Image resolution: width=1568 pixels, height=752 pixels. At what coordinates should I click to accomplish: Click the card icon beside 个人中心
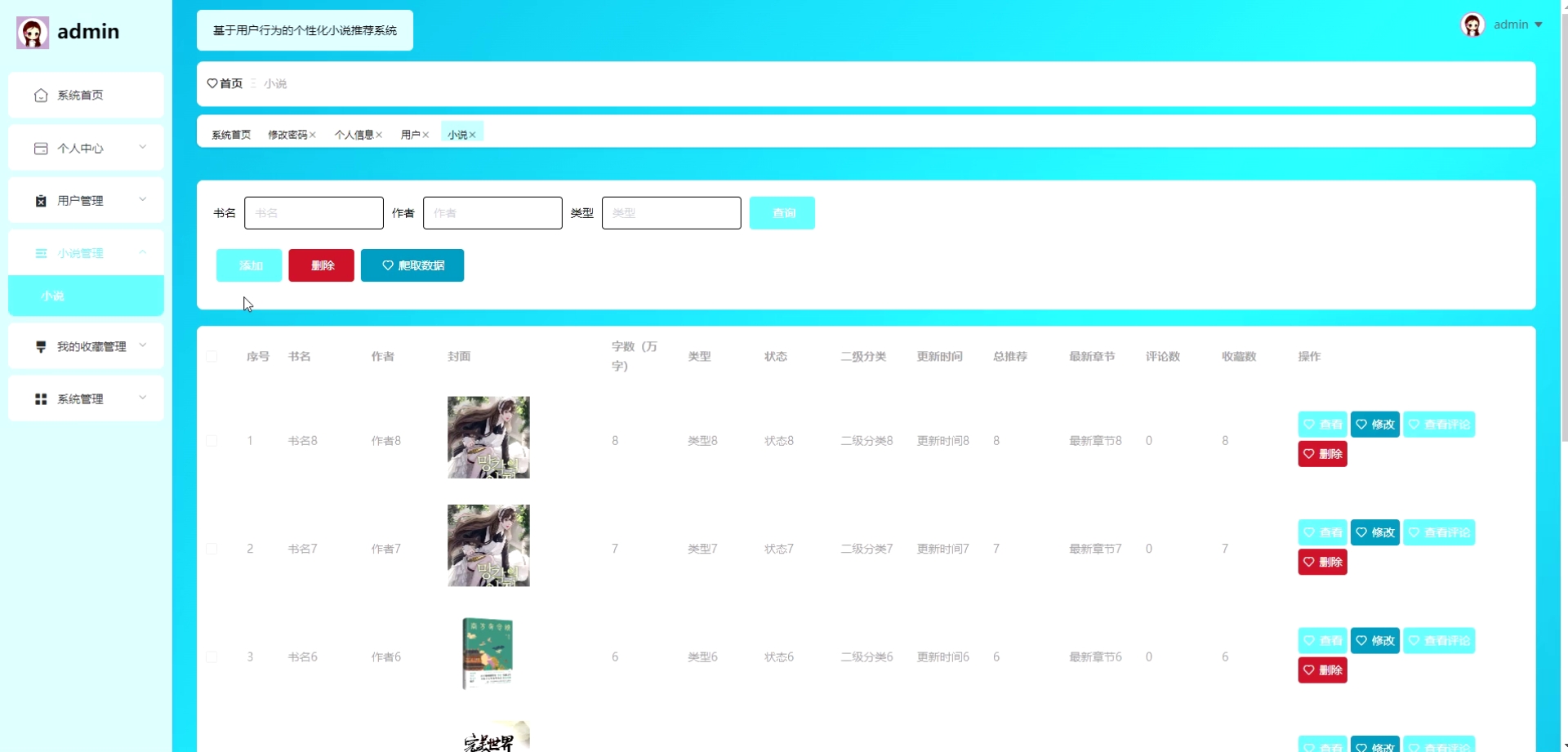(41, 149)
